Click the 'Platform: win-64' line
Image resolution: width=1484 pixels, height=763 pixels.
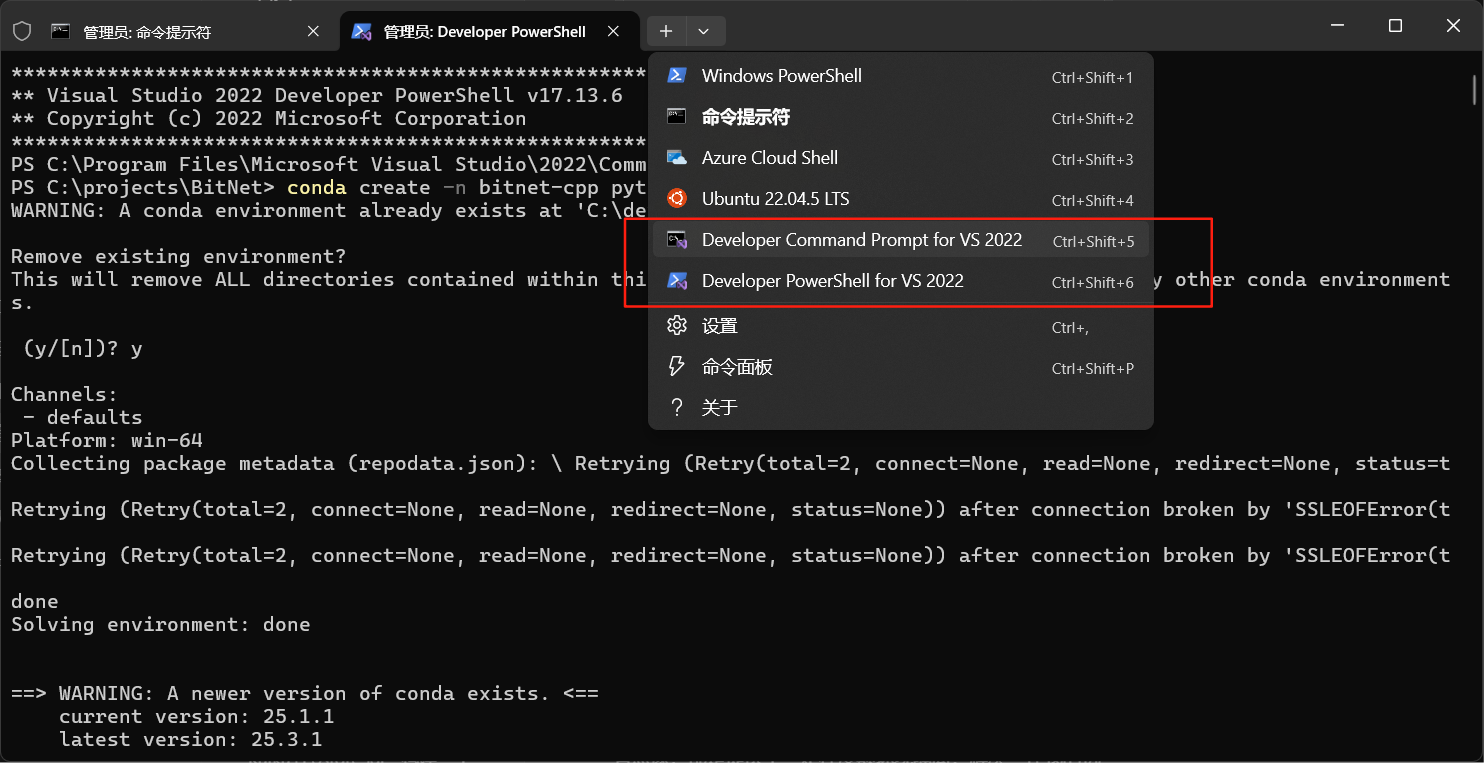107,441
